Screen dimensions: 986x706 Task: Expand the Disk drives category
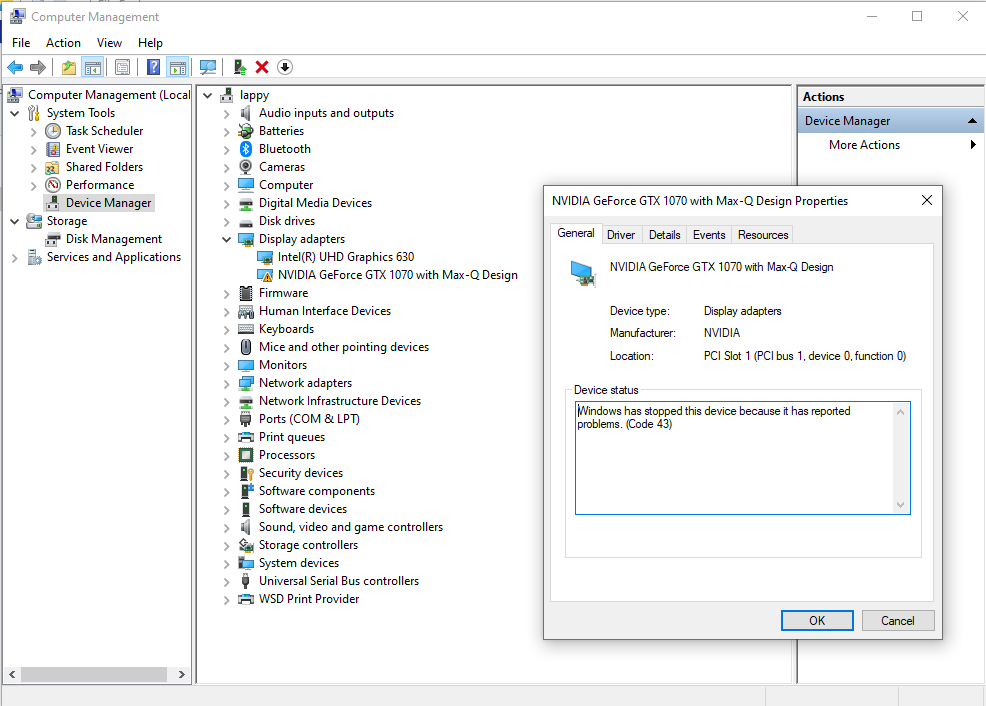coord(226,222)
